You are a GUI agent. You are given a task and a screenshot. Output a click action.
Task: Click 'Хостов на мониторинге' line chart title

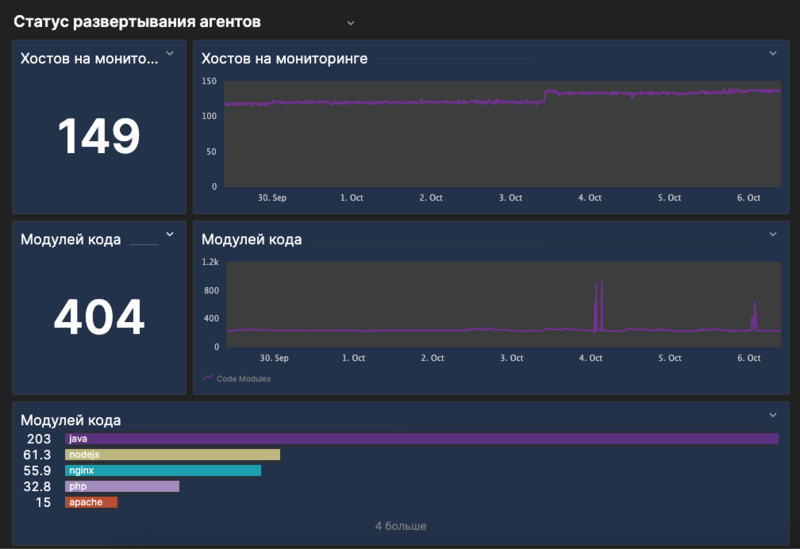click(284, 59)
